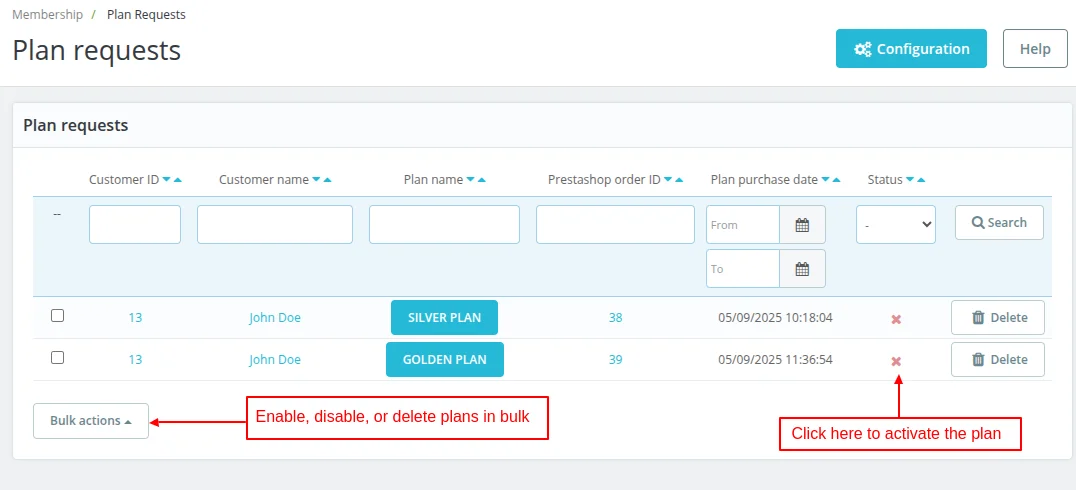Sort Customer name ascending arrow
This screenshot has height=490, width=1076.
click(x=327, y=180)
